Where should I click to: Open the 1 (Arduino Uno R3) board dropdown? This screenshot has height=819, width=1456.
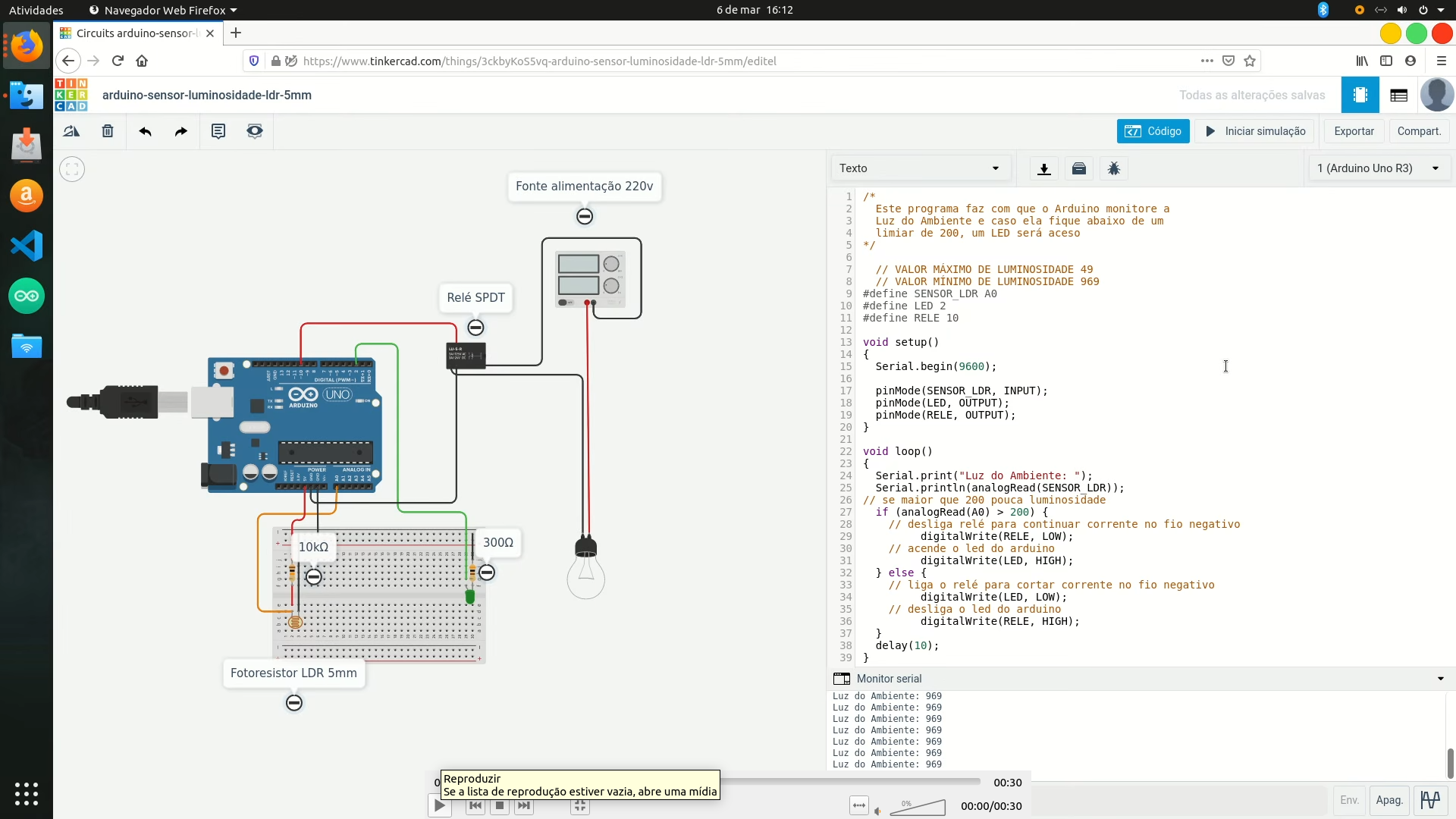pyautogui.click(x=1379, y=168)
